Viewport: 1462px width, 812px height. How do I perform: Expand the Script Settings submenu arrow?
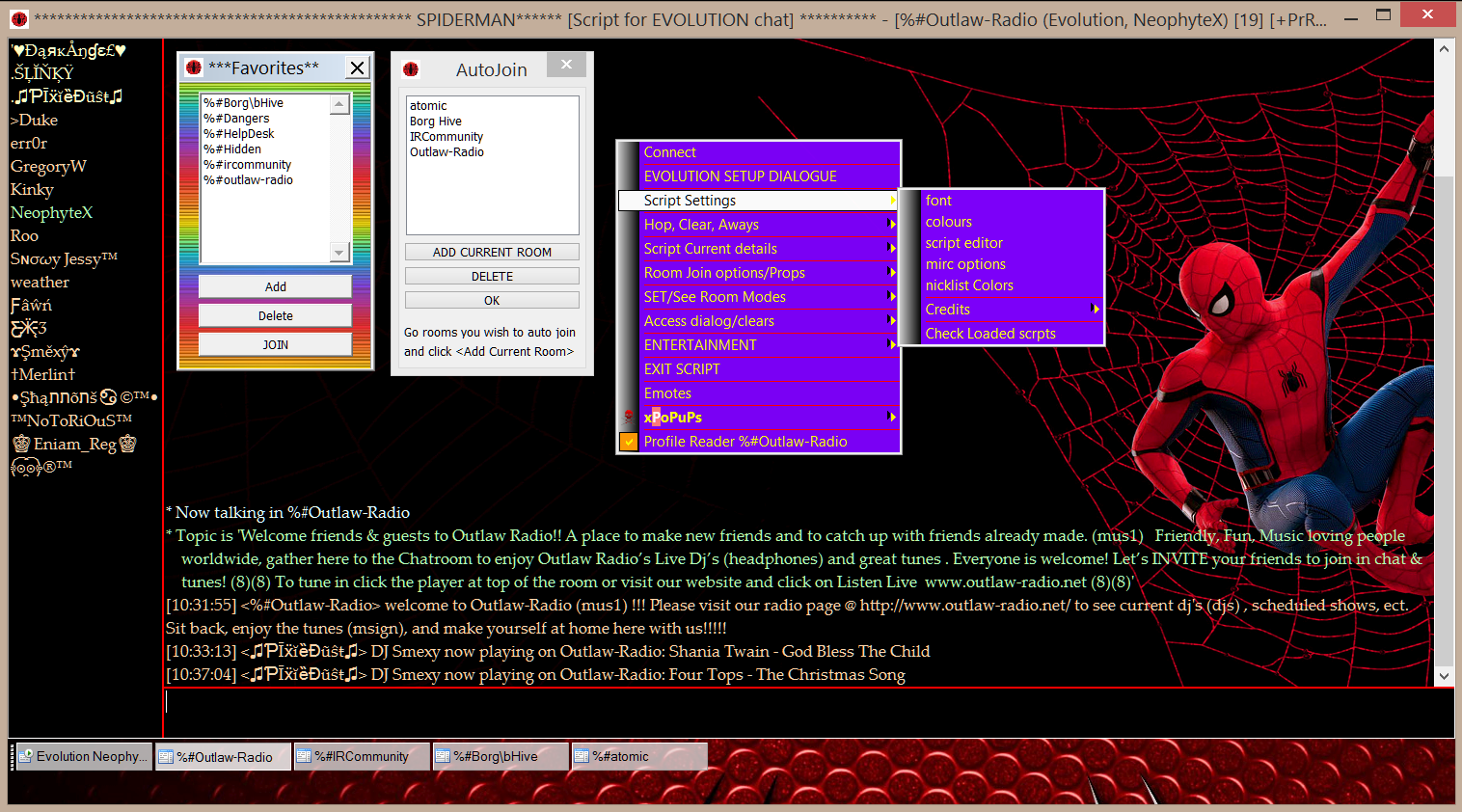892,201
